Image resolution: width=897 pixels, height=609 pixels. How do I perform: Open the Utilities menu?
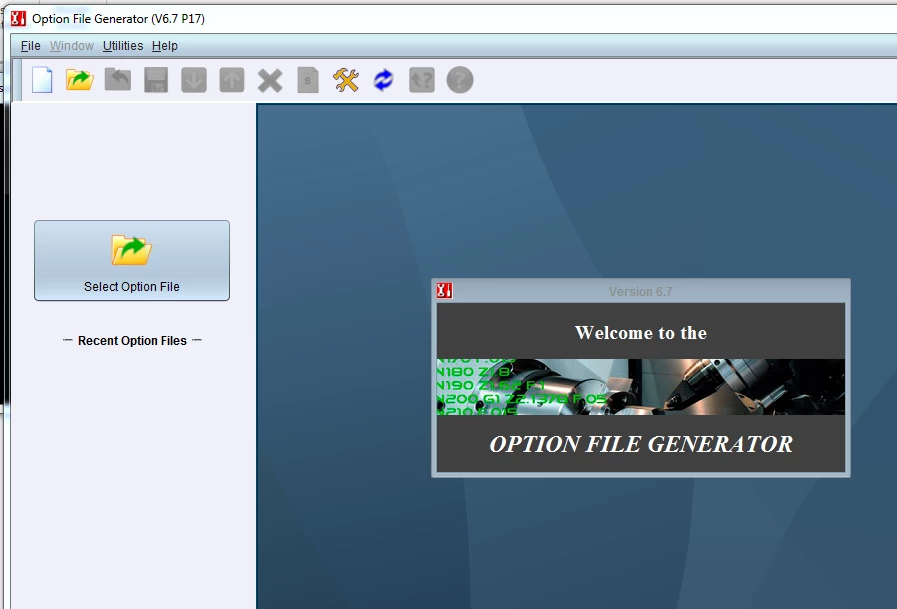(x=123, y=46)
